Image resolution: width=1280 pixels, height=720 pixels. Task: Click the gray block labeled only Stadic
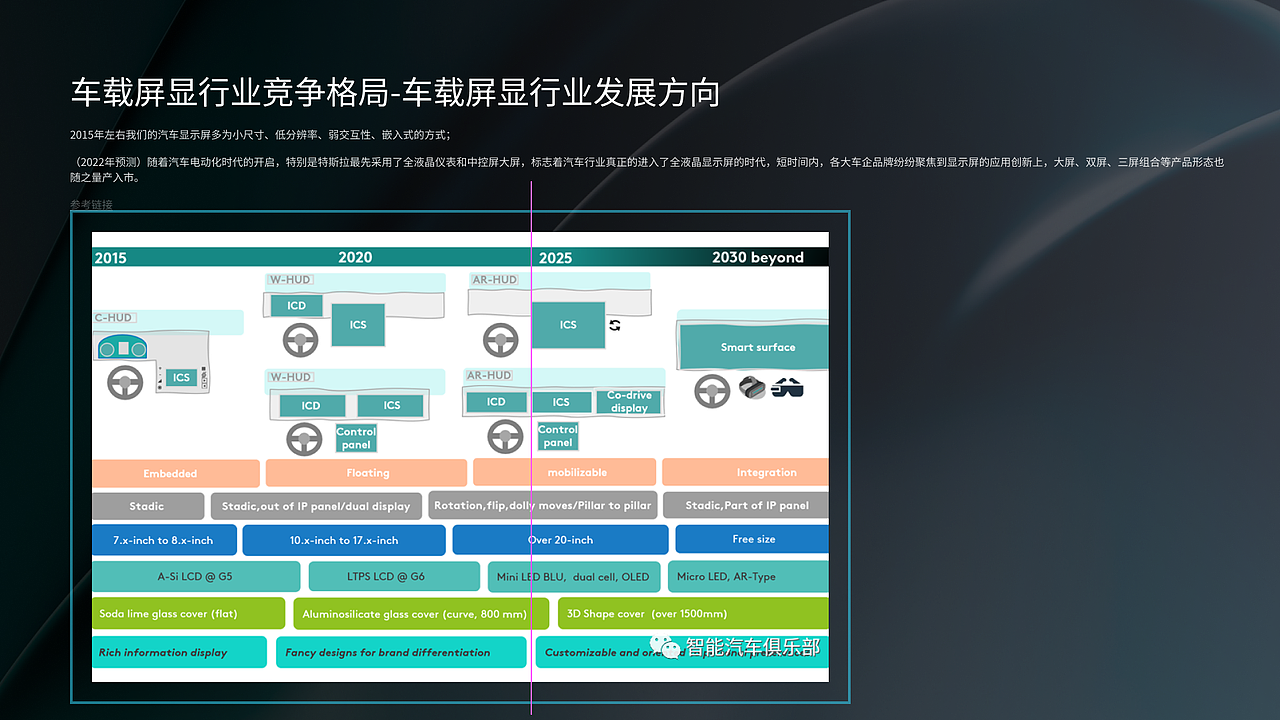148,506
